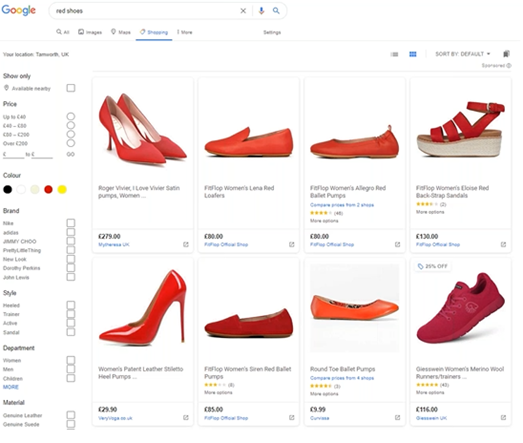Check the PrettyLittleThing brand filter

pos(71,250)
